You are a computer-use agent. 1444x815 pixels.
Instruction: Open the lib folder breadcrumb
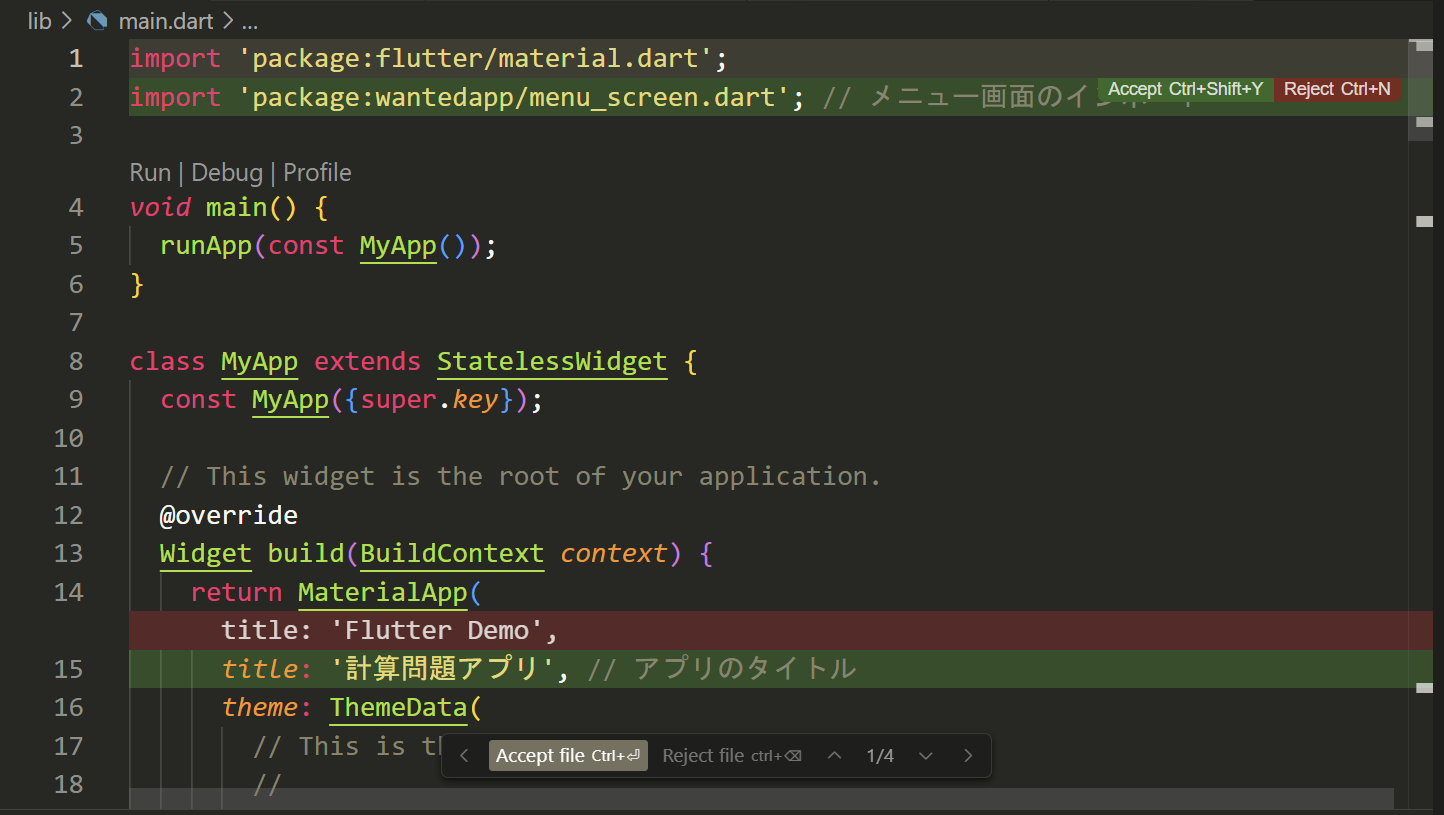point(40,21)
